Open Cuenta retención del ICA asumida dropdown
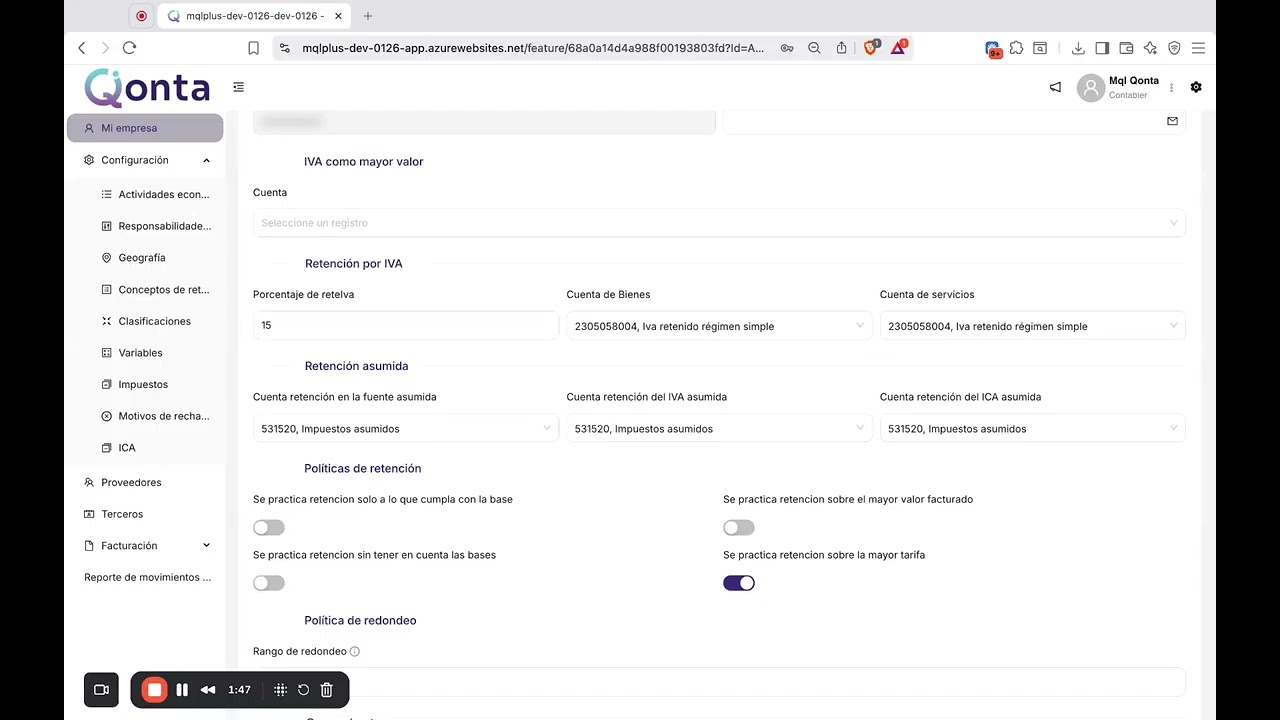Viewport: 1280px width, 720px height. (1033, 428)
